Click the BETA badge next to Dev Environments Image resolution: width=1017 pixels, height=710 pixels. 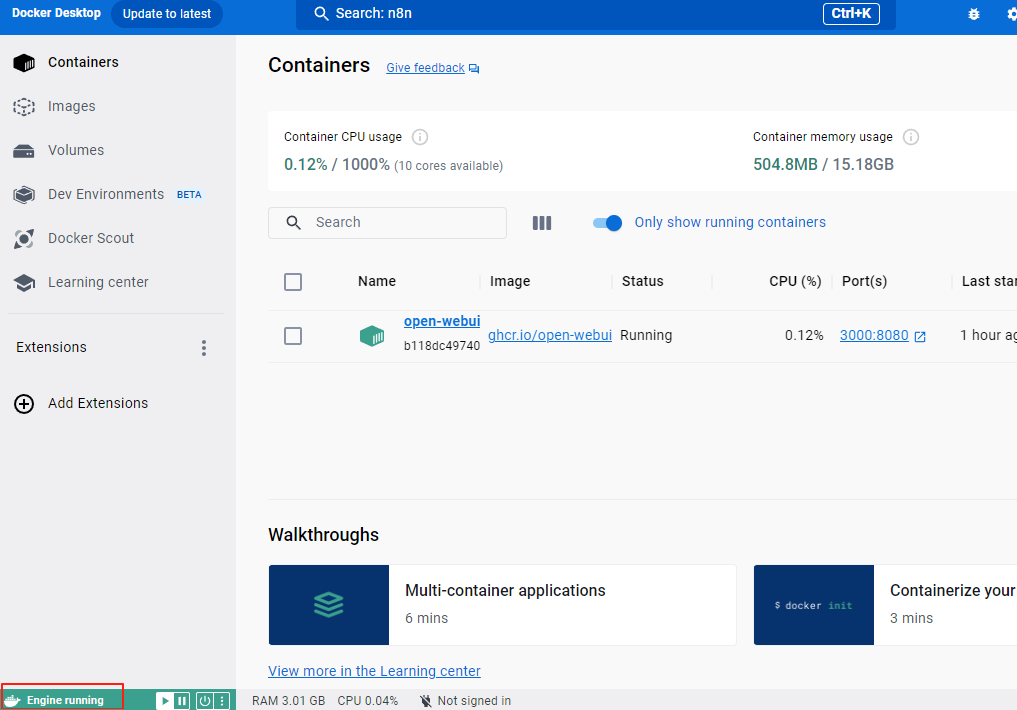click(189, 195)
